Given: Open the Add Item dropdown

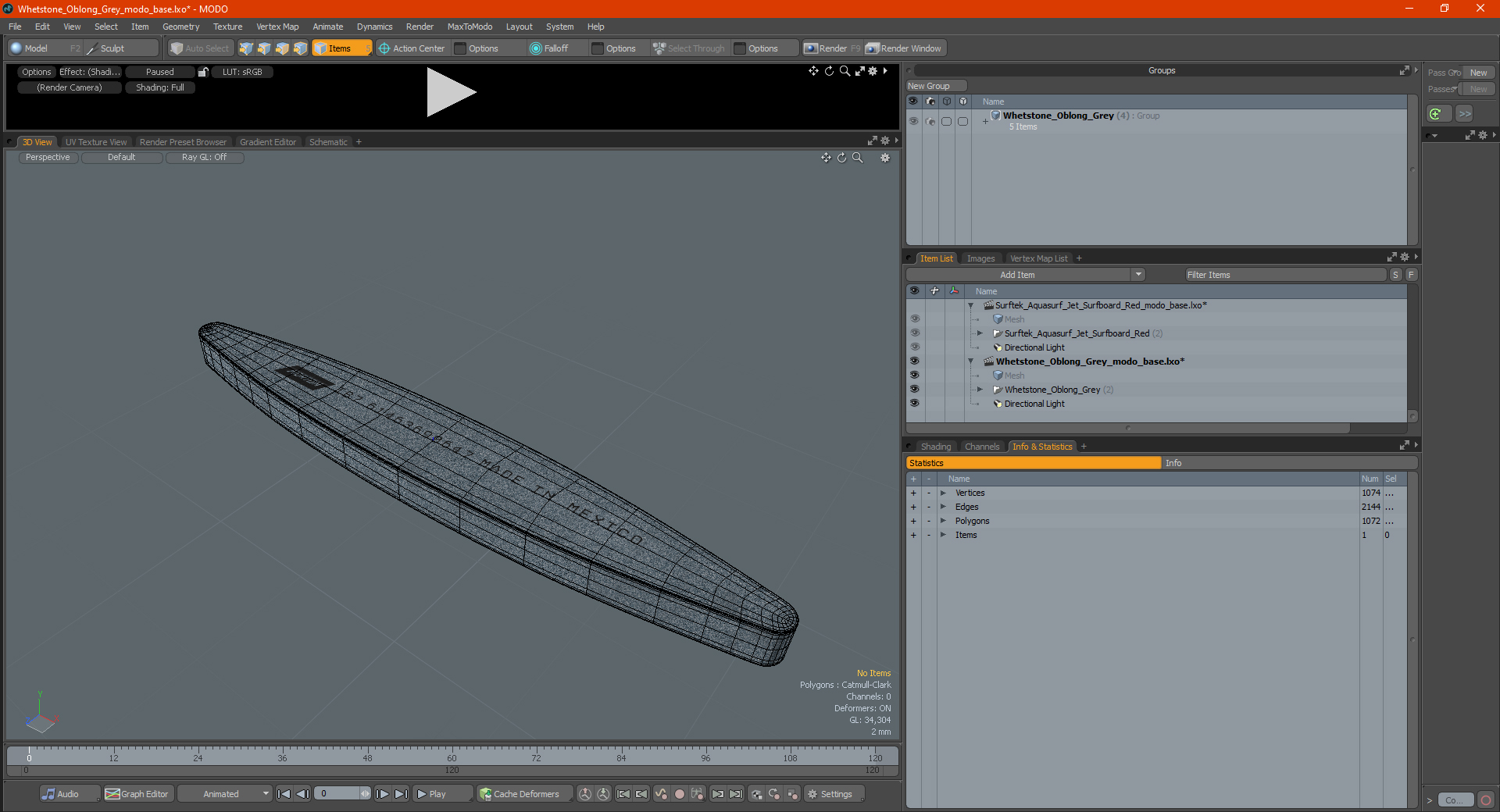Looking at the screenshot, I should (1025, 275).
